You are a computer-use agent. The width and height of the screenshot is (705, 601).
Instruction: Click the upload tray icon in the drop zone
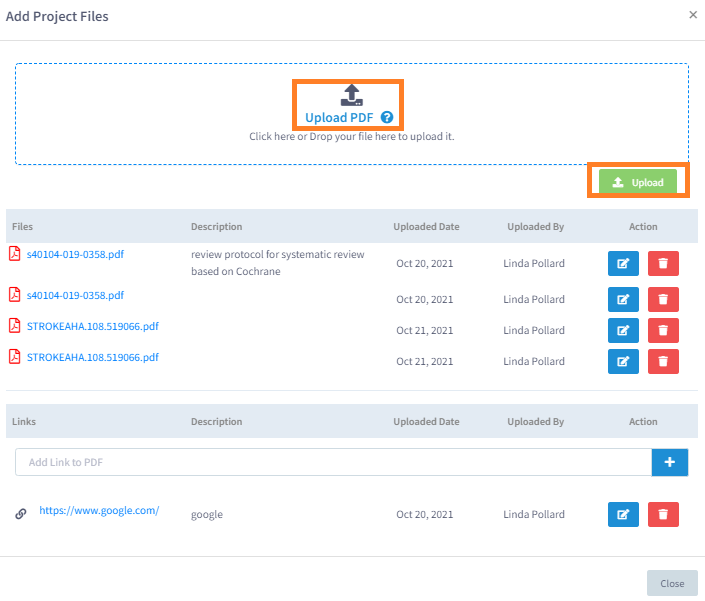351,95
